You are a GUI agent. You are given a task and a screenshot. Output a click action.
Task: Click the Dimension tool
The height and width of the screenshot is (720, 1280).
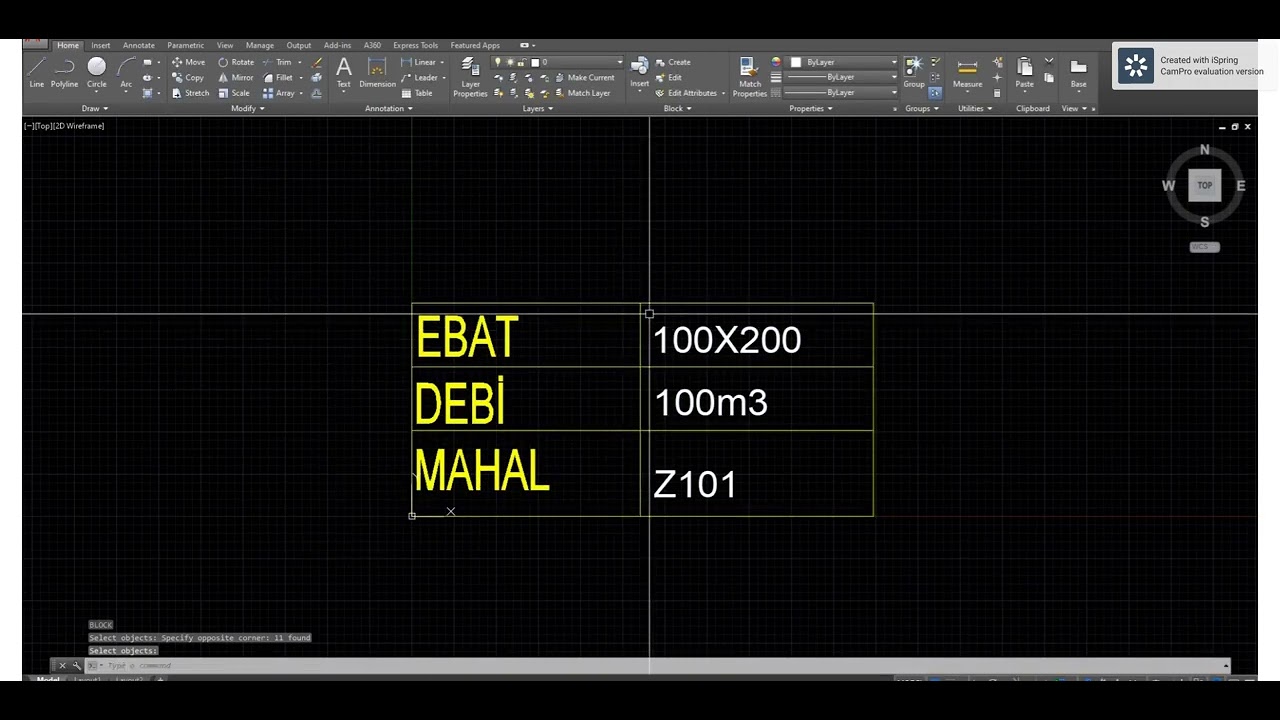tap(377, 72)
